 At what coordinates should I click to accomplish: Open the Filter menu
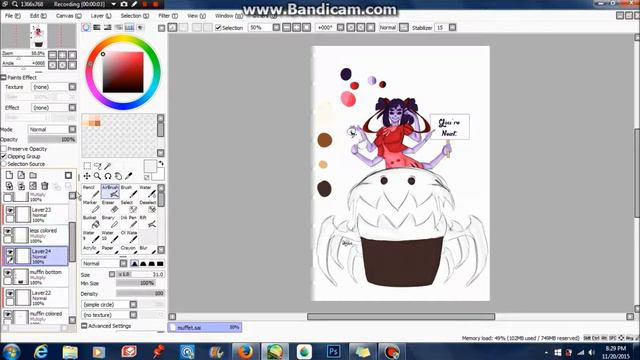168,16
